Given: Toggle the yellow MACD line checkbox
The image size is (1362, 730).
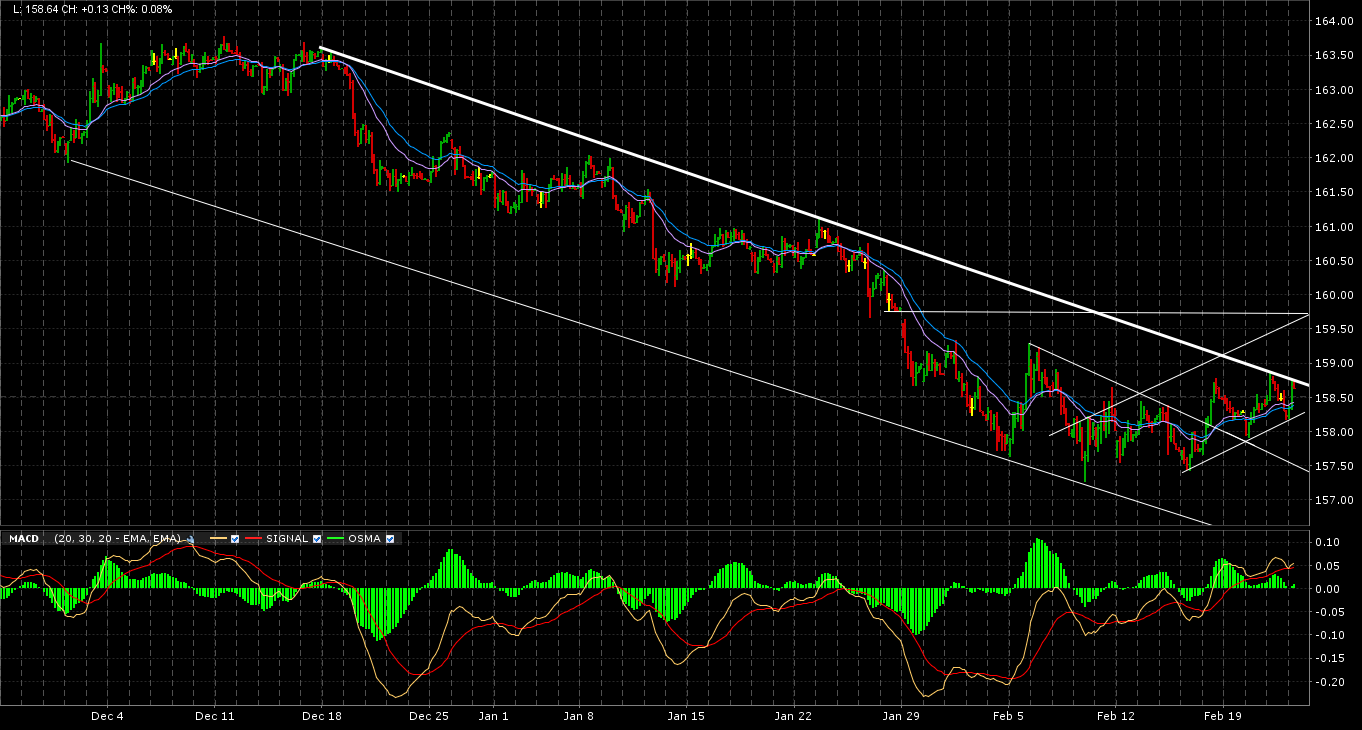Looking at the screenshot, I should pyautogui.click(x=234, y=539).
